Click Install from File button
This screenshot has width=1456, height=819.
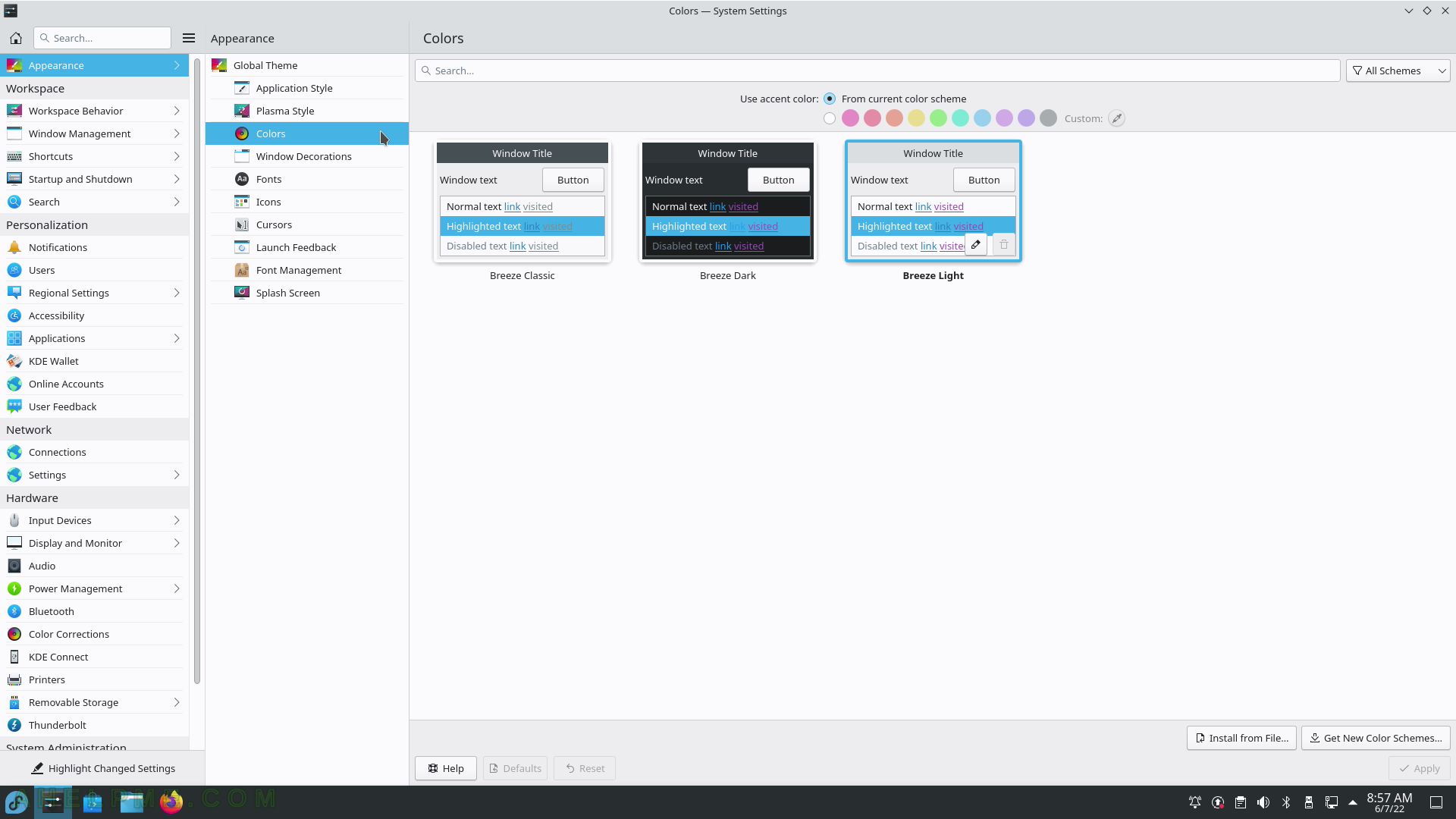[x=1242, y=738]
